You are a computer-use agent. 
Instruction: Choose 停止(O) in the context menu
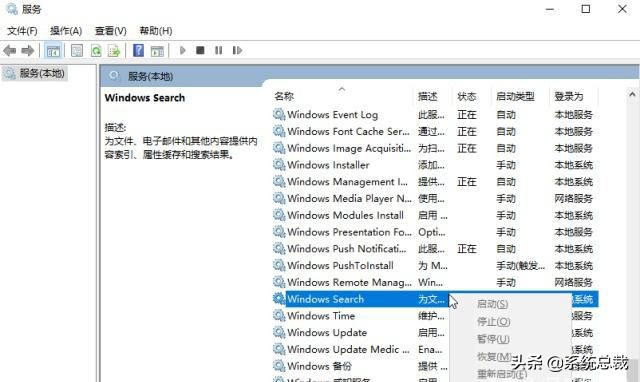[493, 322]
